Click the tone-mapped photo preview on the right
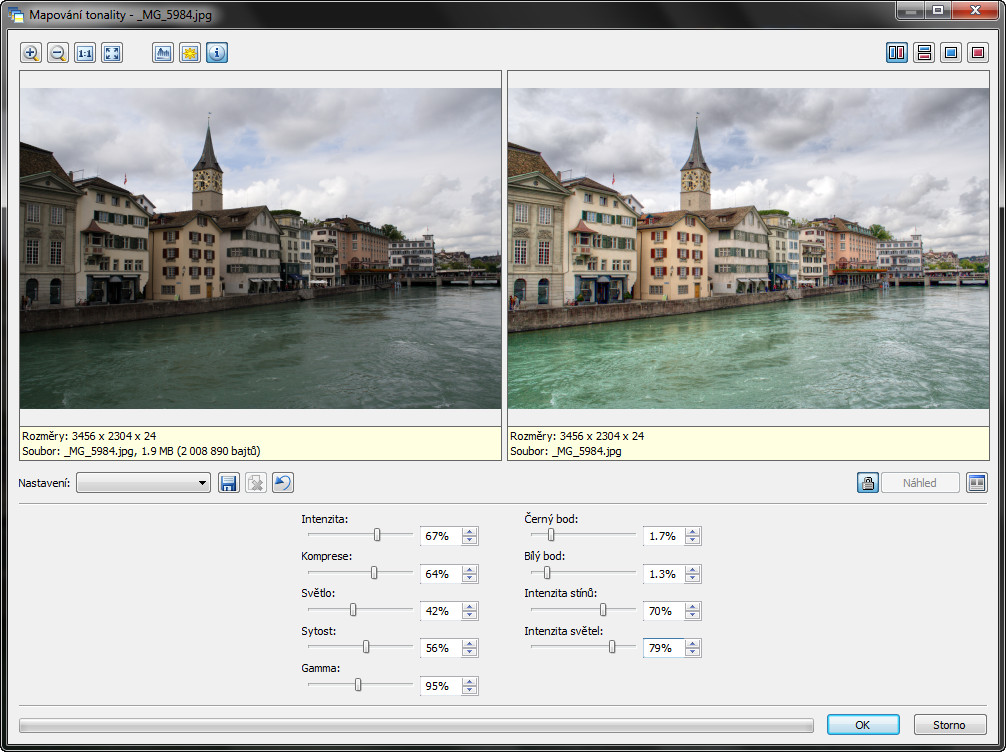The height and width of the screenshot is (752, 1006). tap(748, 248)
